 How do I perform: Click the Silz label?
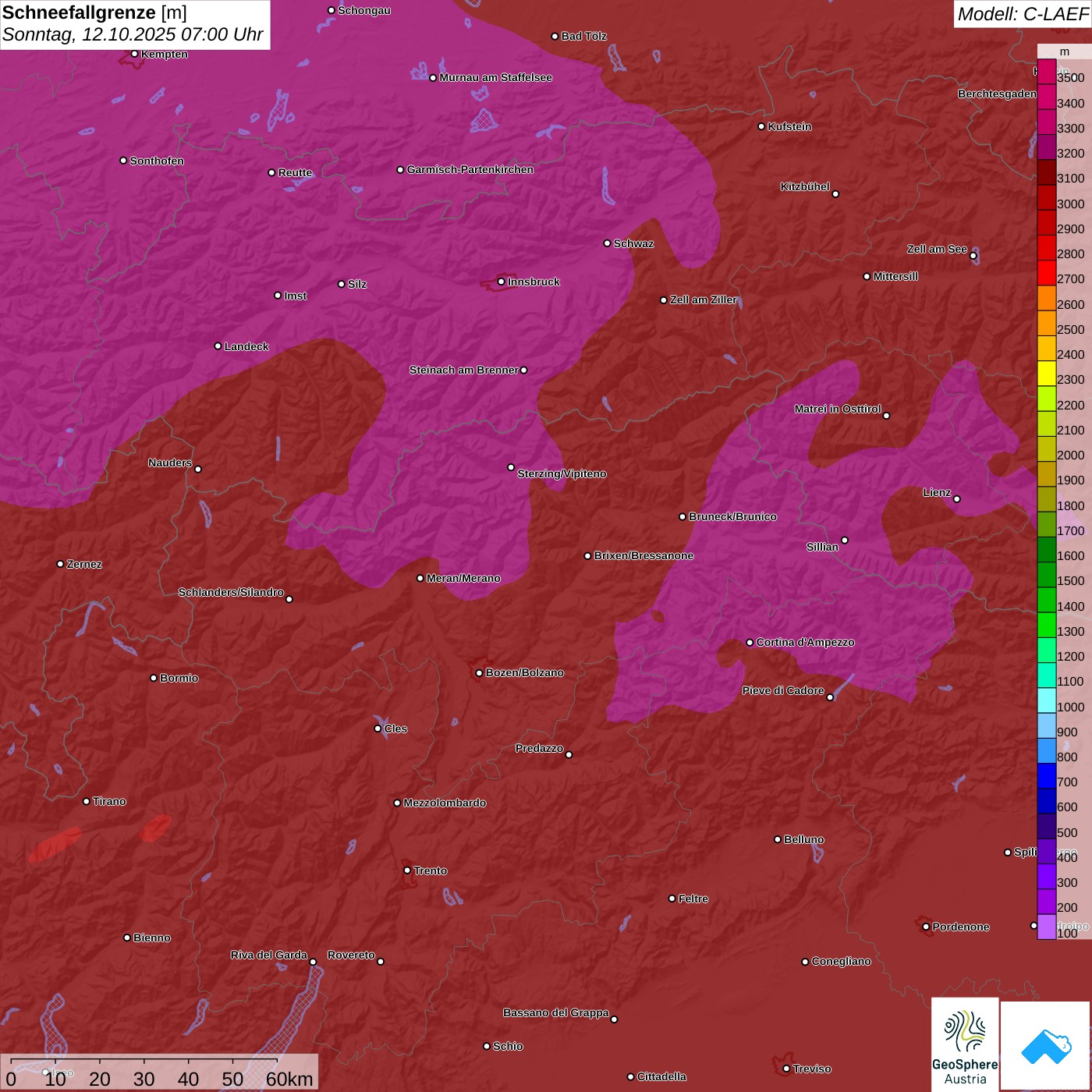357,285
